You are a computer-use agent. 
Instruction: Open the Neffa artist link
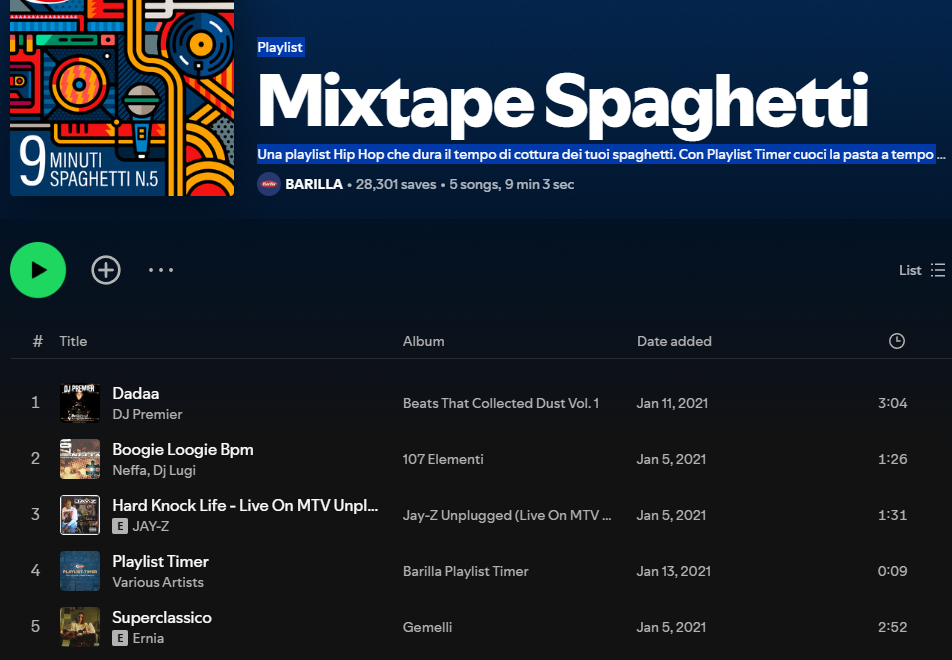click(x=129, y=471)
